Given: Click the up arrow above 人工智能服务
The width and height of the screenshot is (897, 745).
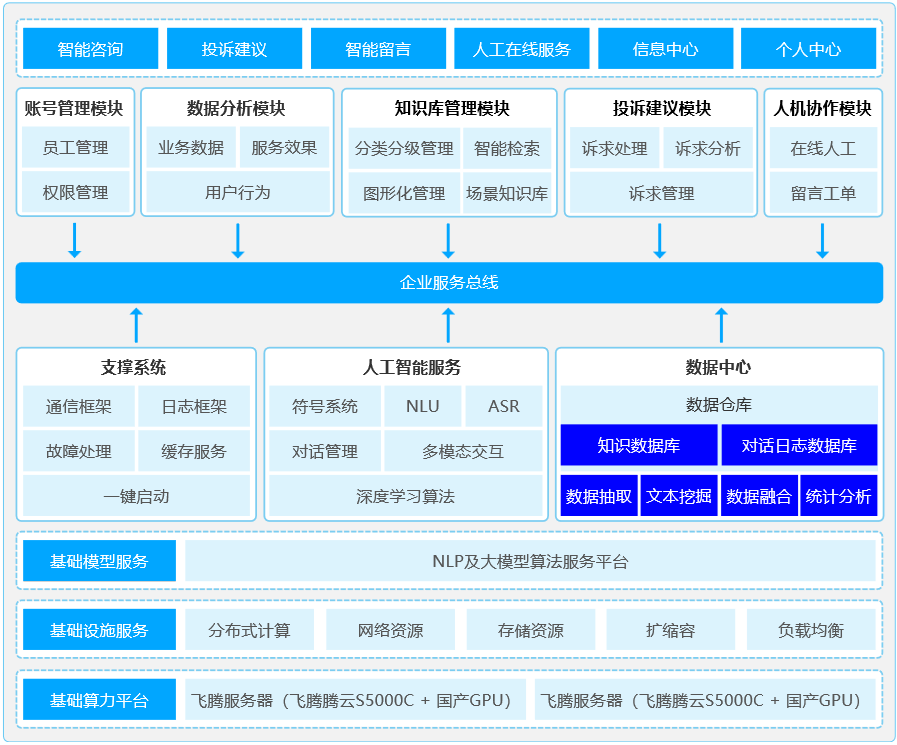Looking at the screenshot, I should (448, 324).
